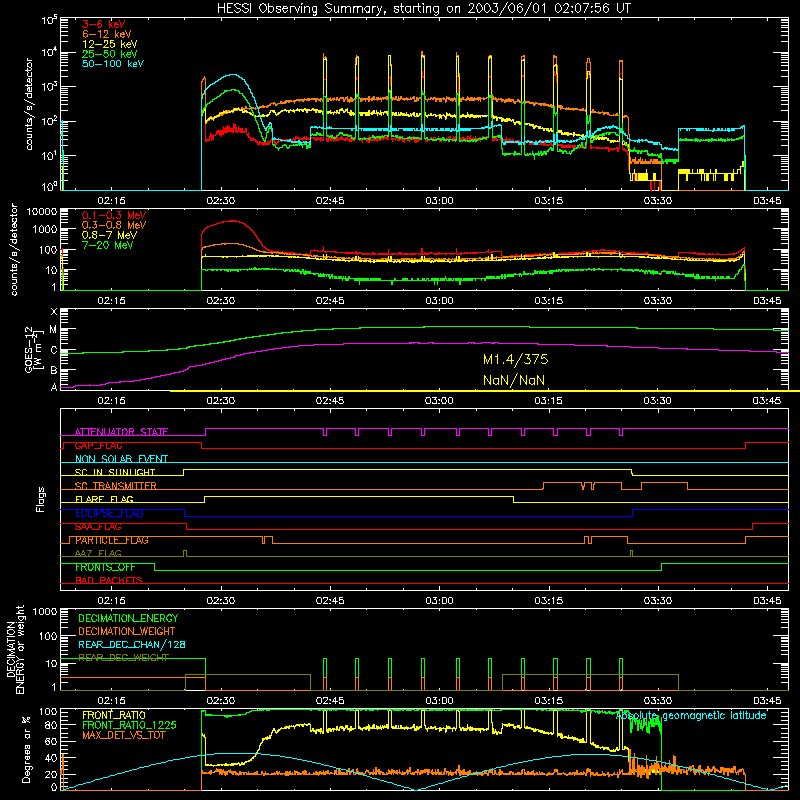Click the M class tick on GOES axis
The width and height of the screenshot is (800, 800).
point(54,330)
